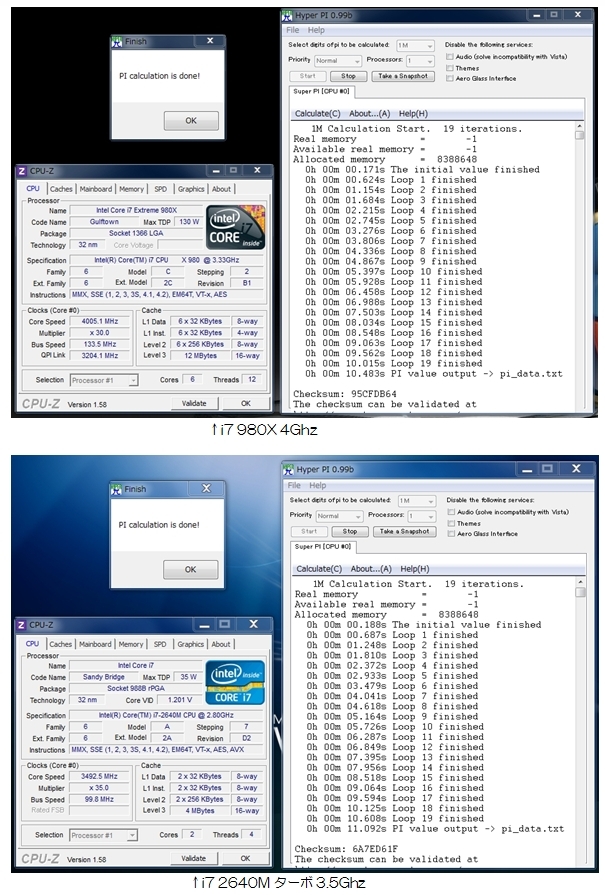Open the Processors dropdown in the Hyper PI showing 10.483s
The height and width of the screenshot is (895, 605).
[x=421, y=61]
